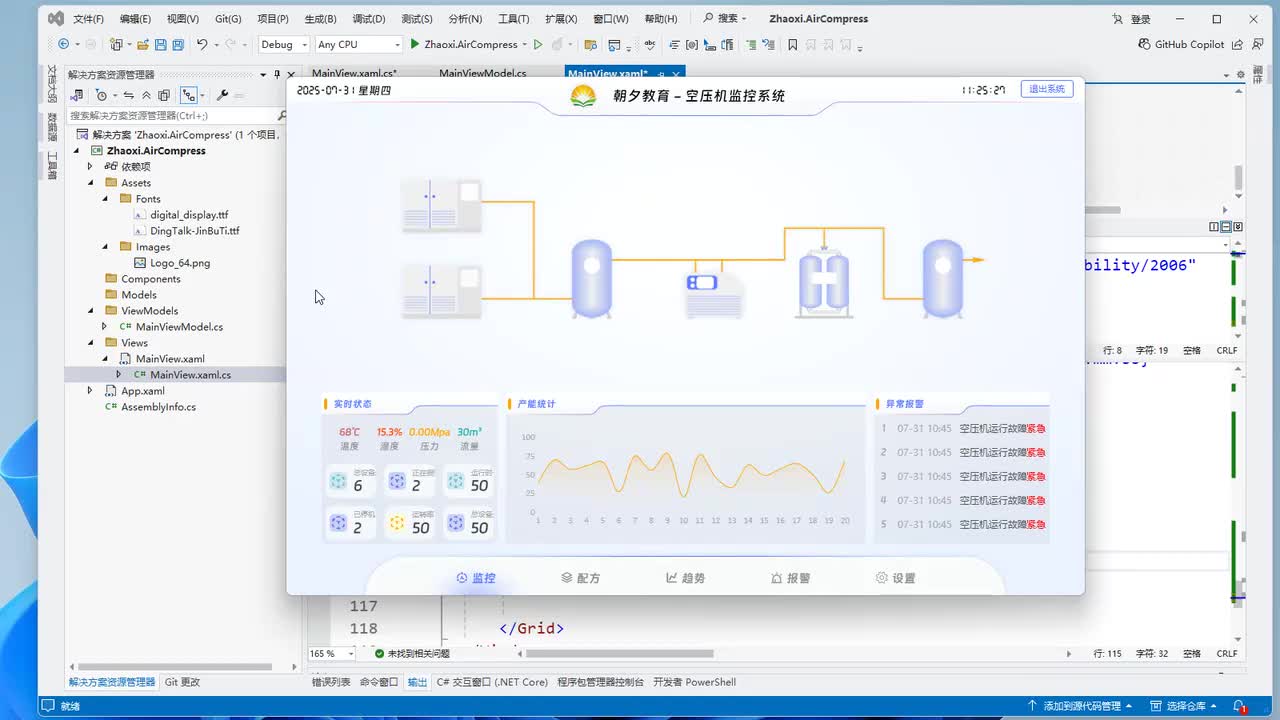This screenshot has height=720, width=1280.
Task: Click the Visual Studio logo icon
Action: point(56,18)
